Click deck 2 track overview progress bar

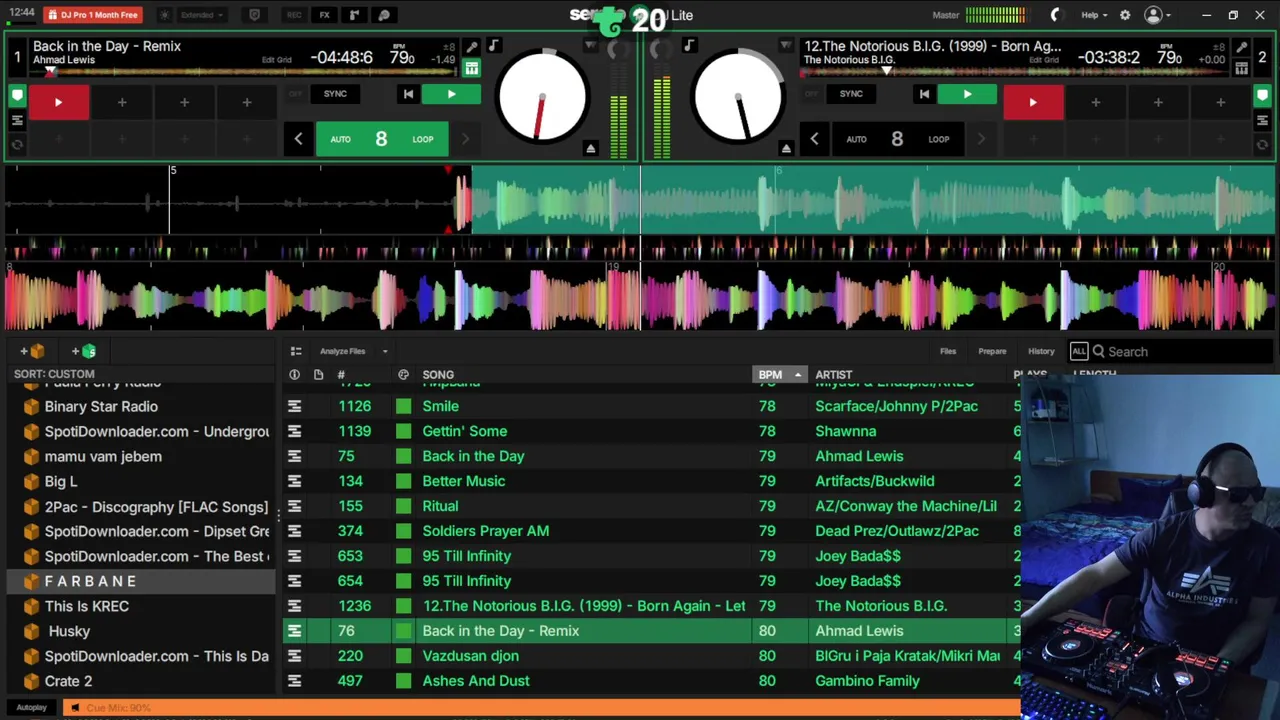pos(1015,73)
